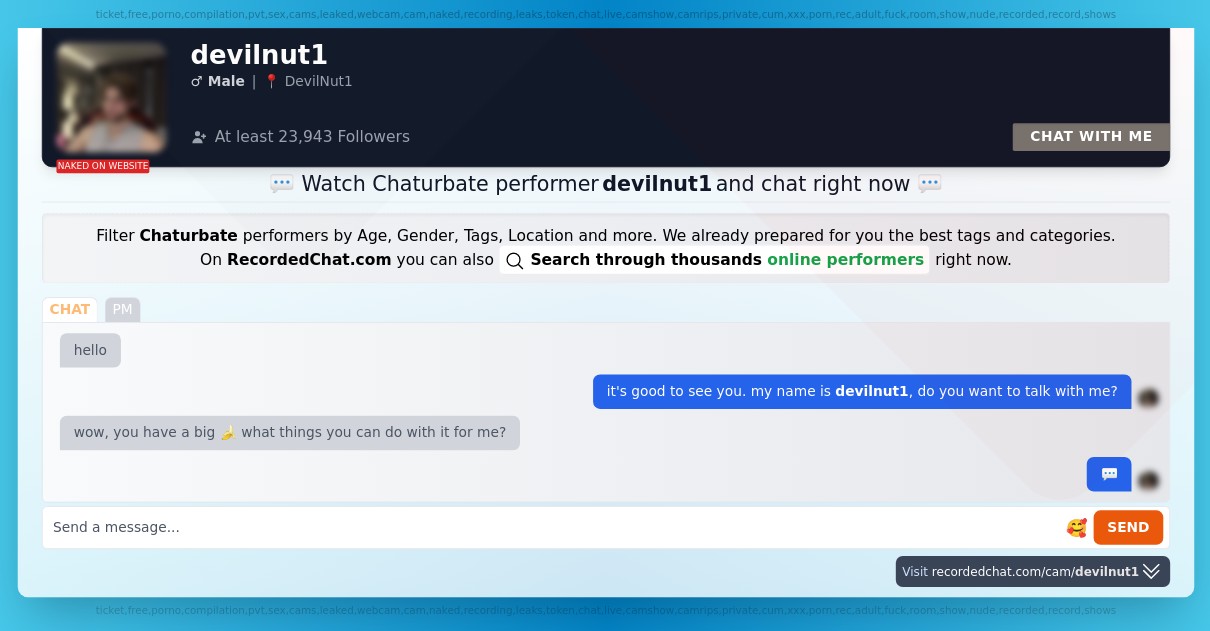
Task: Click the location pin icon
Action: coord(271,82)
